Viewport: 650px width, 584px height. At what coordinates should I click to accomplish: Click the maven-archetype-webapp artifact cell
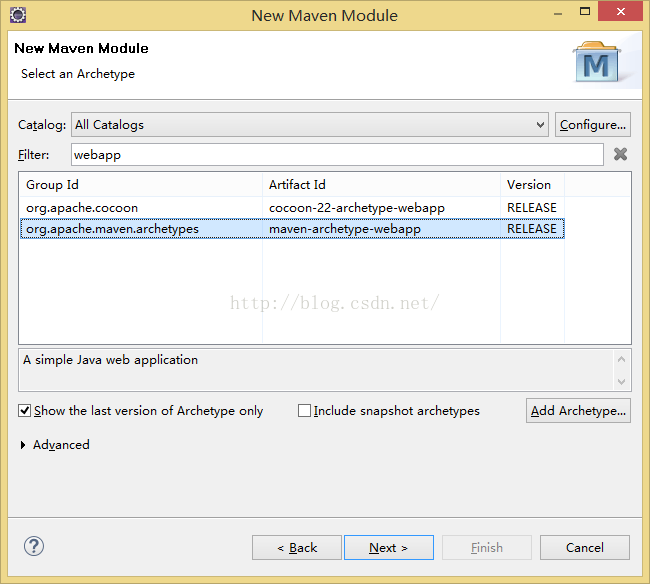coord(344,229)
